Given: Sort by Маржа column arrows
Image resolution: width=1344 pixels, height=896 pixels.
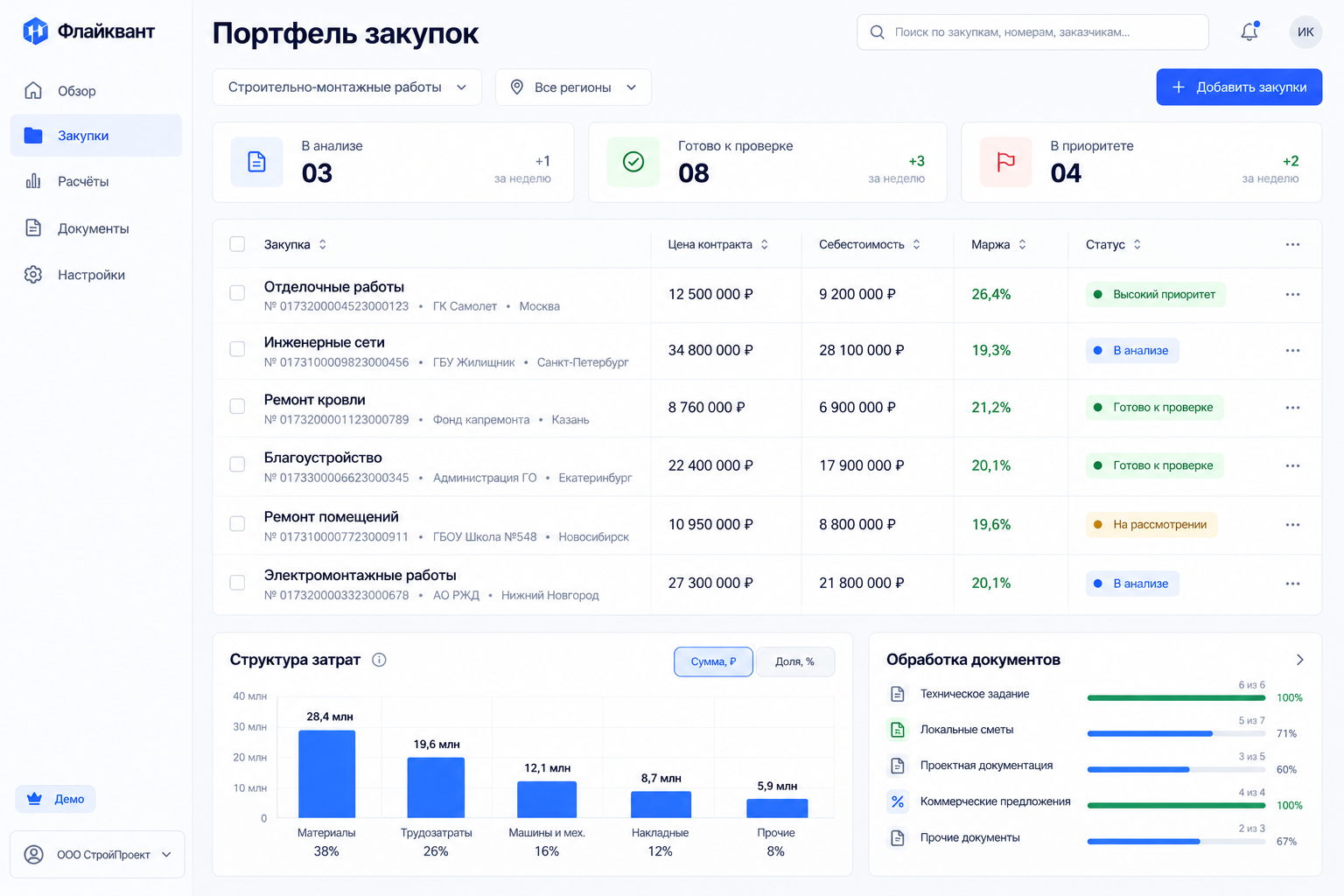Looking at the screenshot, I should click(1022, 245).
